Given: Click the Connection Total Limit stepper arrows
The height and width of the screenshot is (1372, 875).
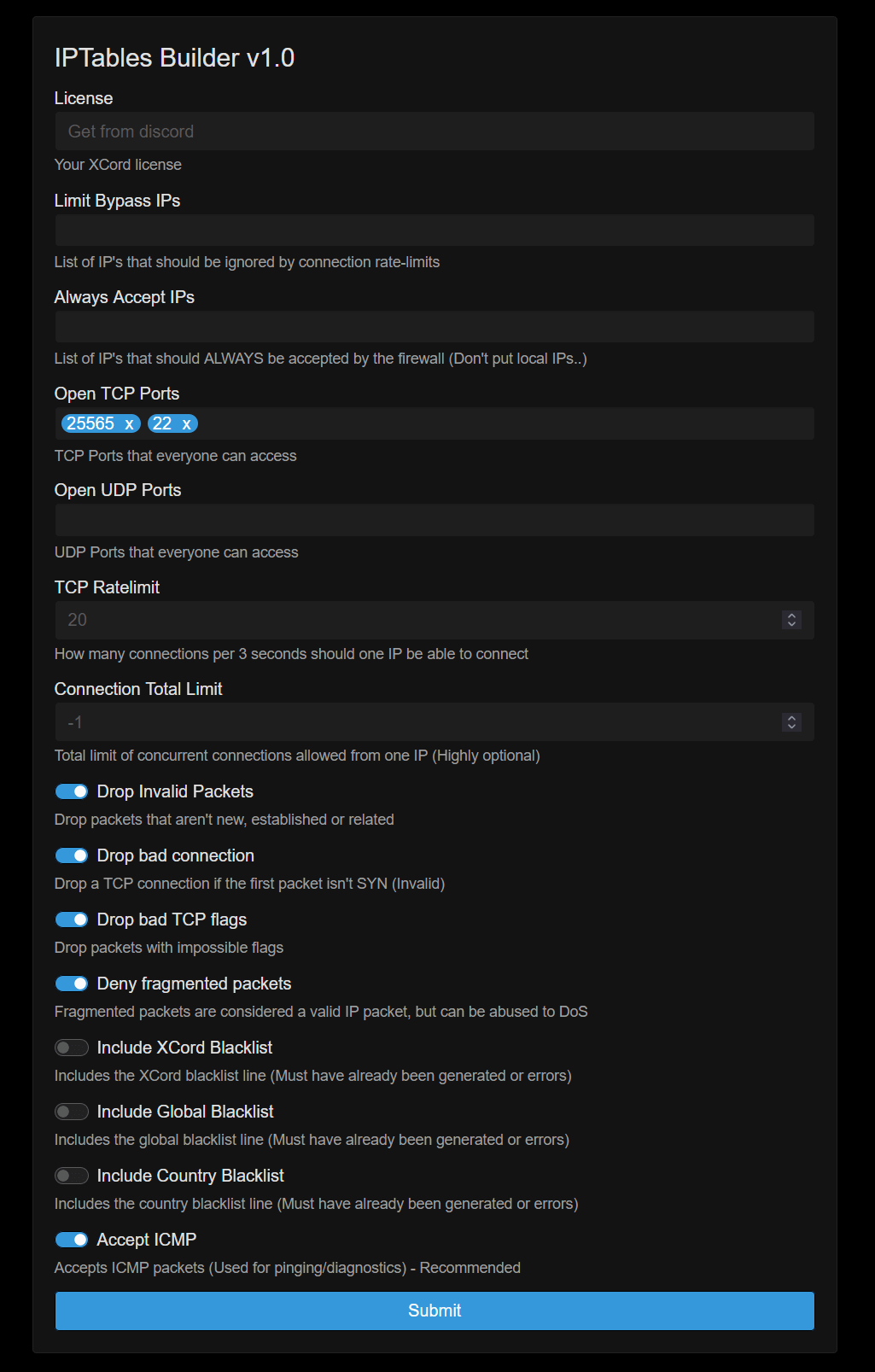Looking at the screenshot, I should point(791,722).
